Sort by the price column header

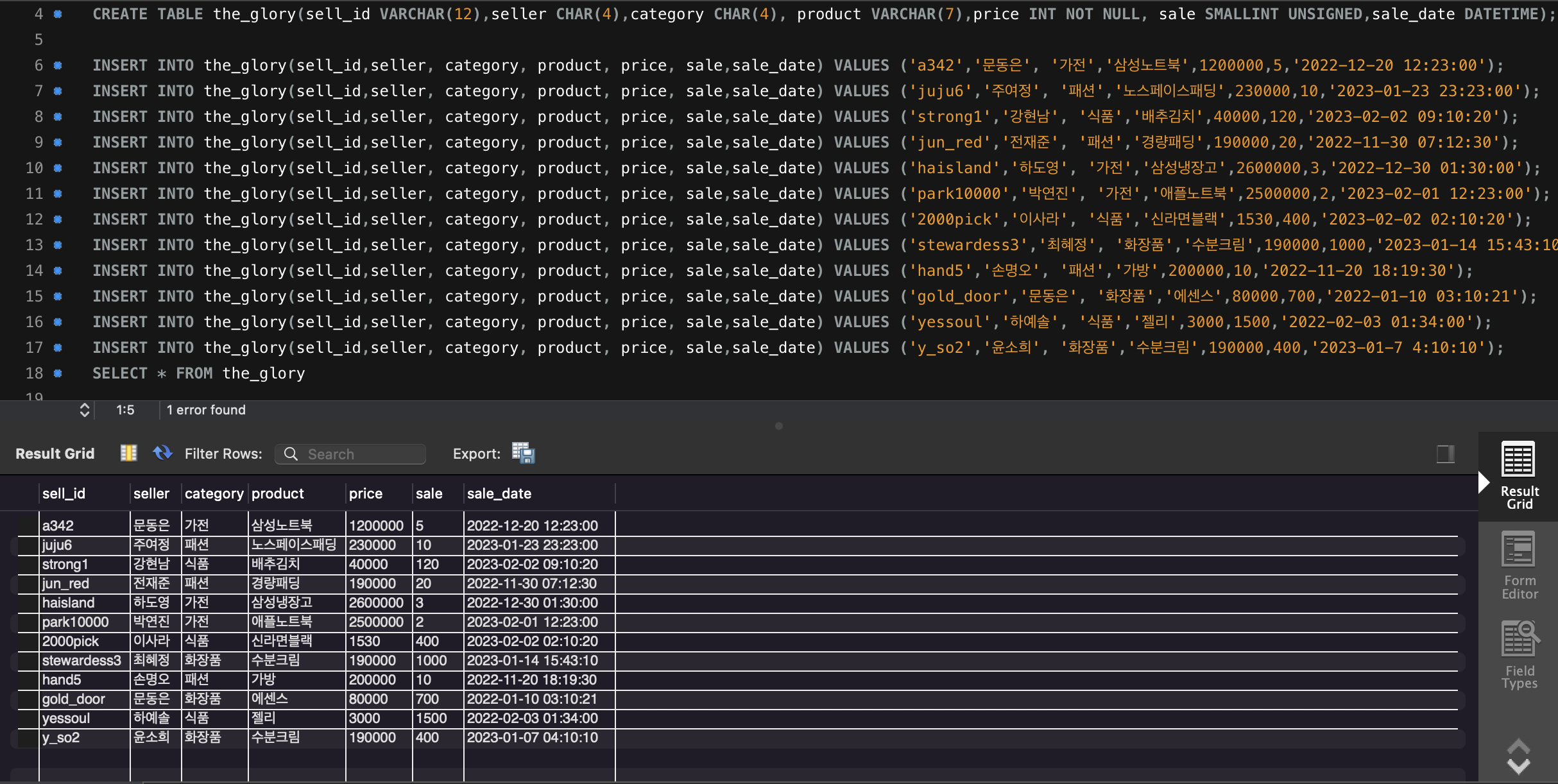point(379,493)
